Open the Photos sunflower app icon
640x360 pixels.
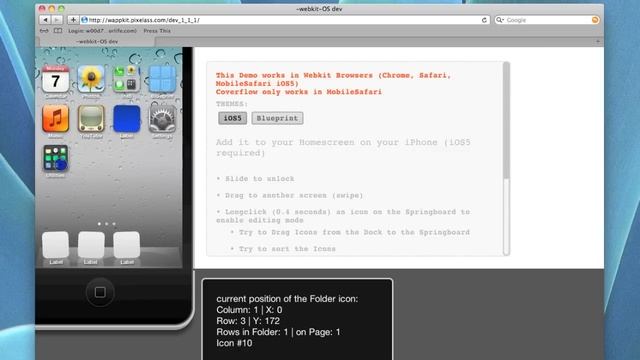coord(91,79)
